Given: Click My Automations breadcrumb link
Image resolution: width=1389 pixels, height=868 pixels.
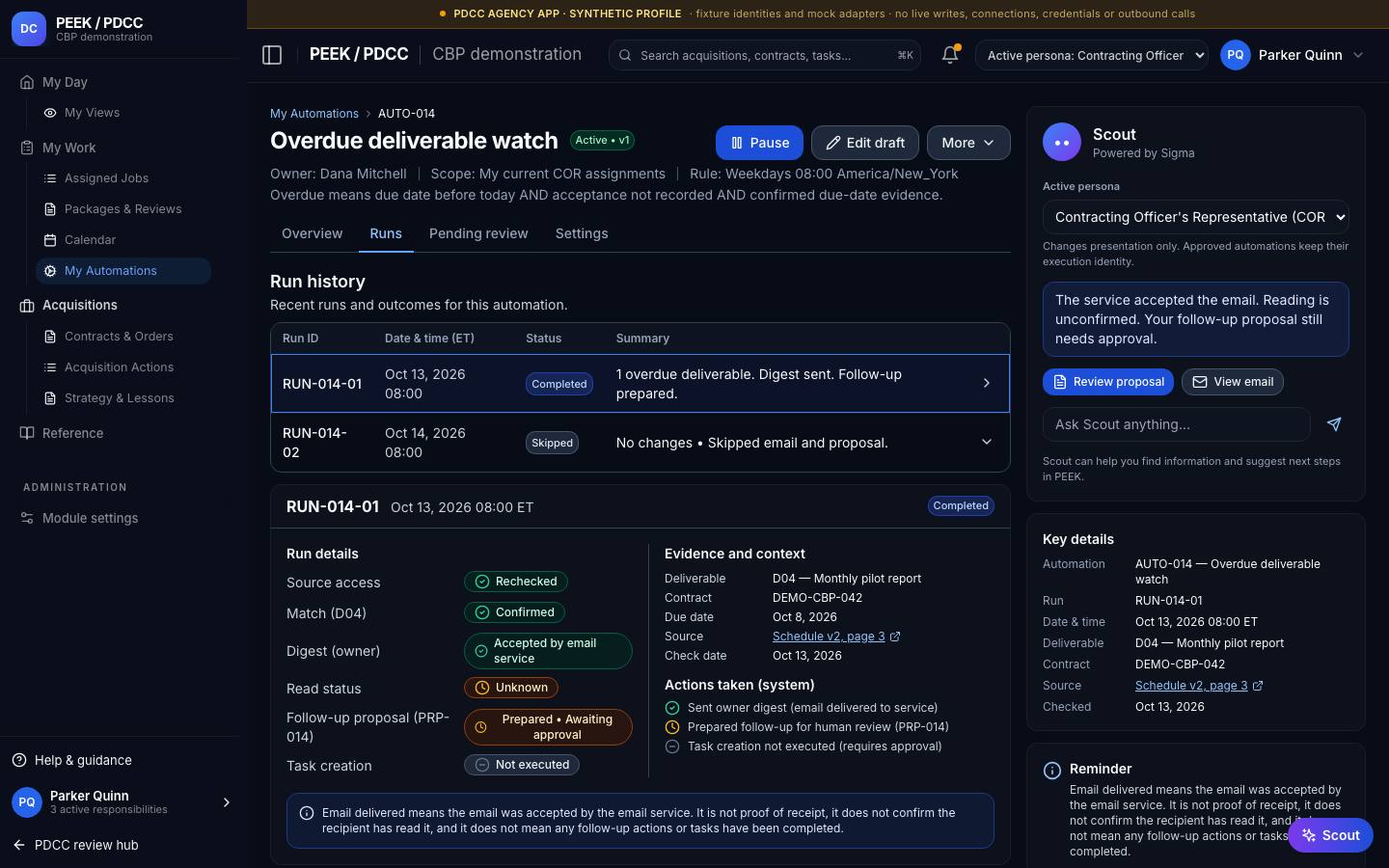Looking at the screenshot, I should (314, 114).
